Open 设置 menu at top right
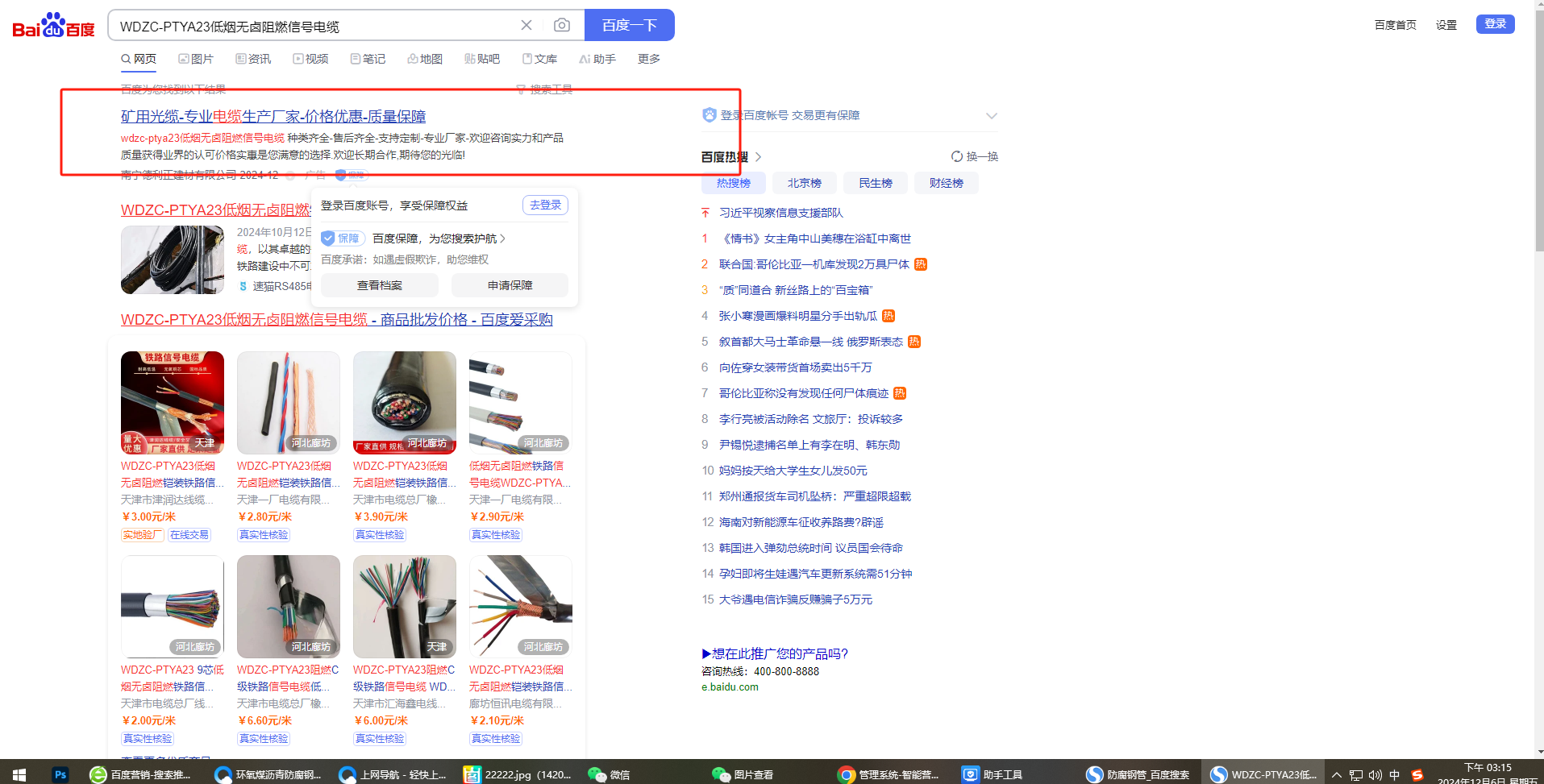The width and height of the screenshot is (1544, 784). coord(1446,25)
